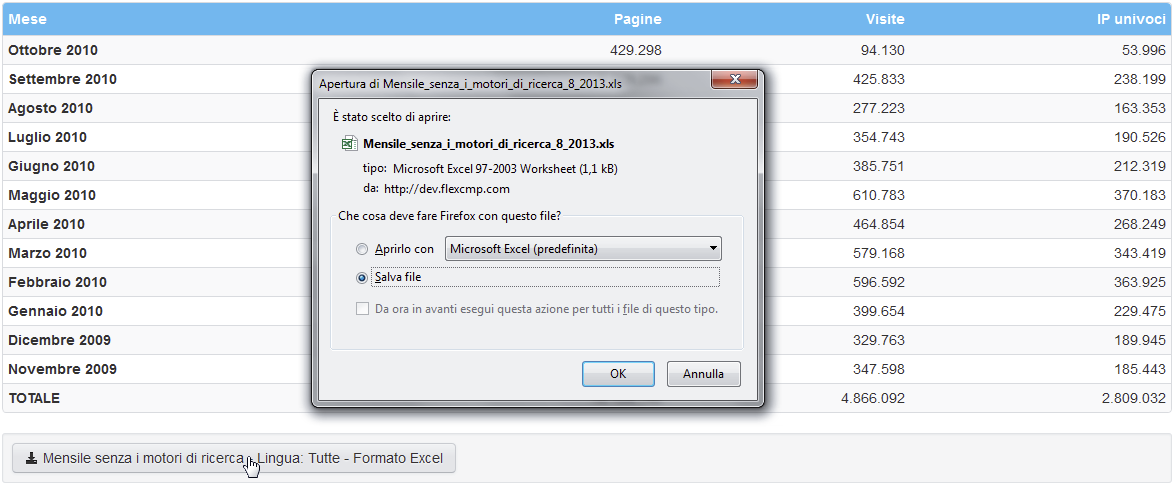Click Visite value 277.223 for Agosto

pos(879,108)
